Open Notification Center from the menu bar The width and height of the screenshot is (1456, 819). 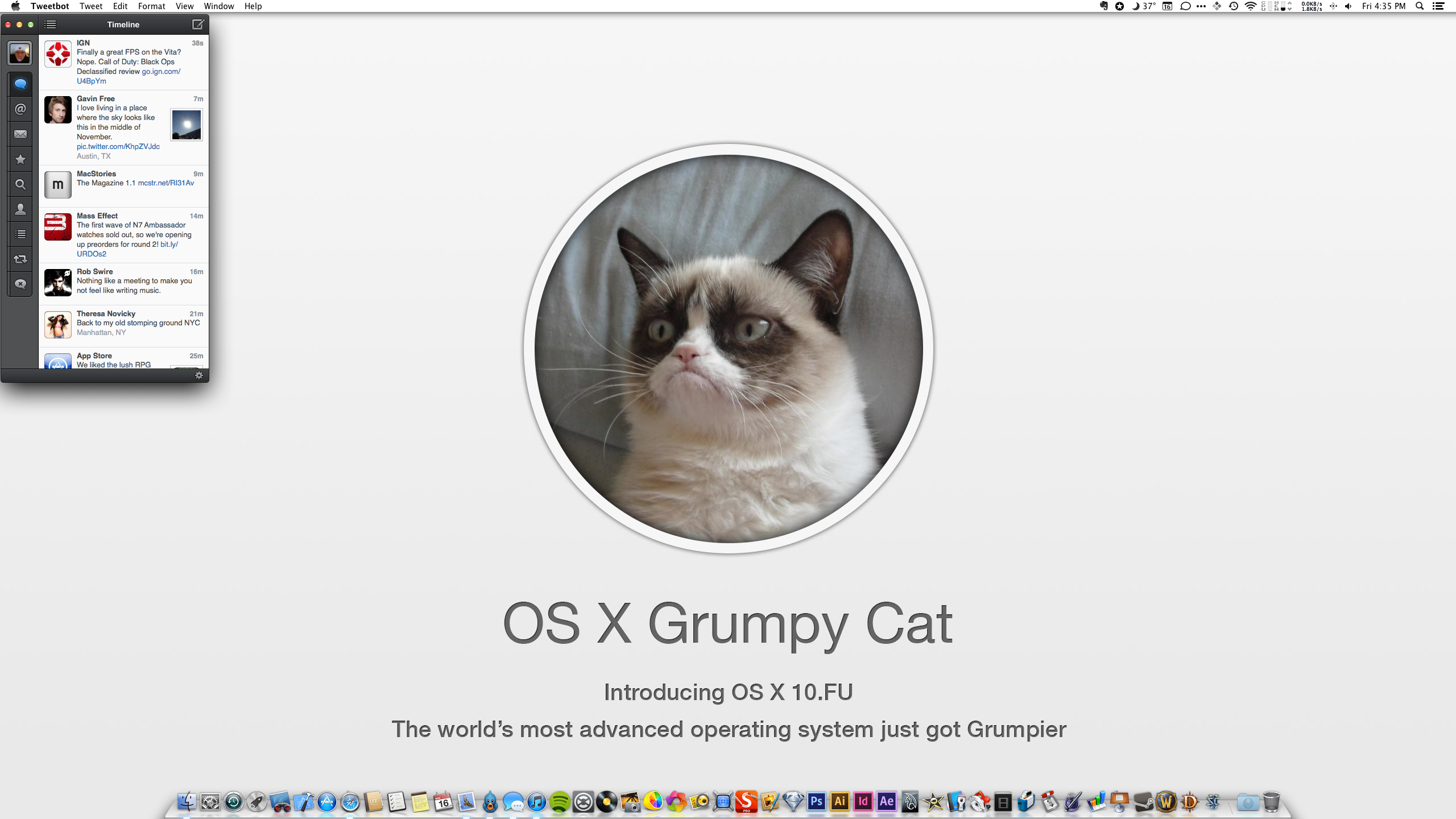[x=1438, y=6]
